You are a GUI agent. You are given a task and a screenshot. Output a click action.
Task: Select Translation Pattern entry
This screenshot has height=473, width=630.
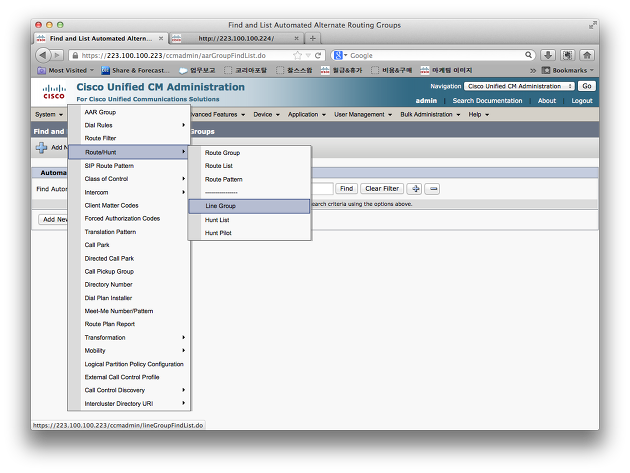tap(129, 232)
